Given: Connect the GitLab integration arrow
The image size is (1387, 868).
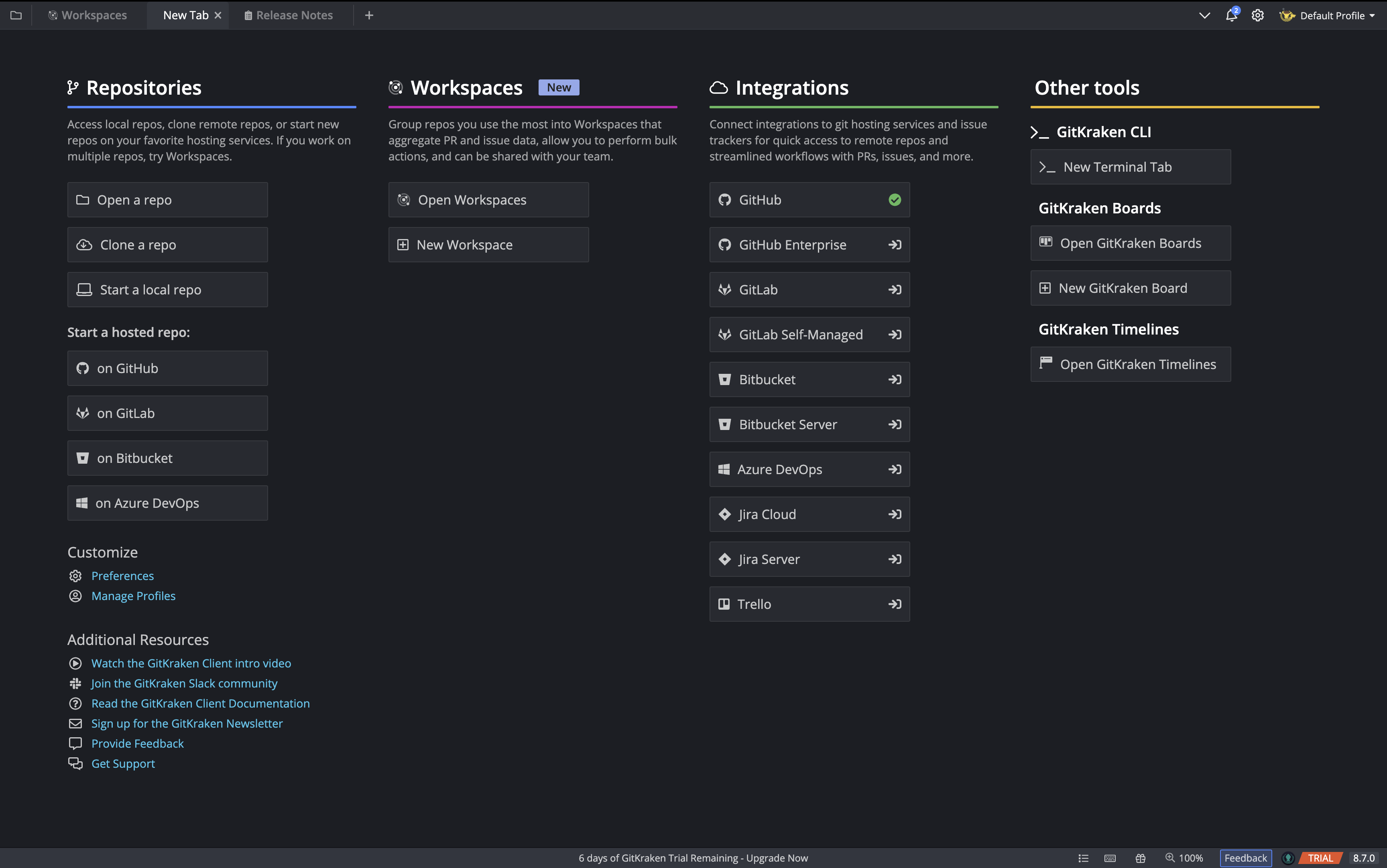Looking at the screenshot, I should (894, 290).
